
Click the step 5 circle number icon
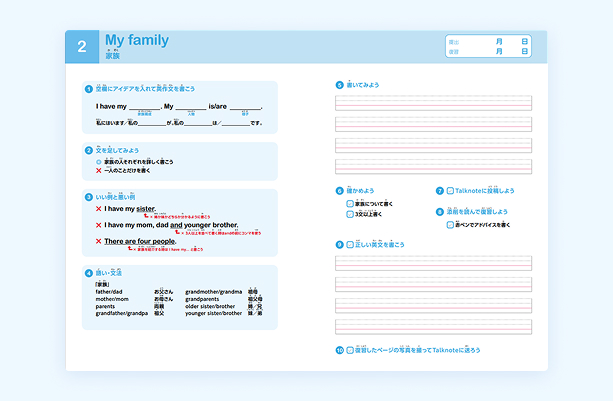click(x=339, y=85)
